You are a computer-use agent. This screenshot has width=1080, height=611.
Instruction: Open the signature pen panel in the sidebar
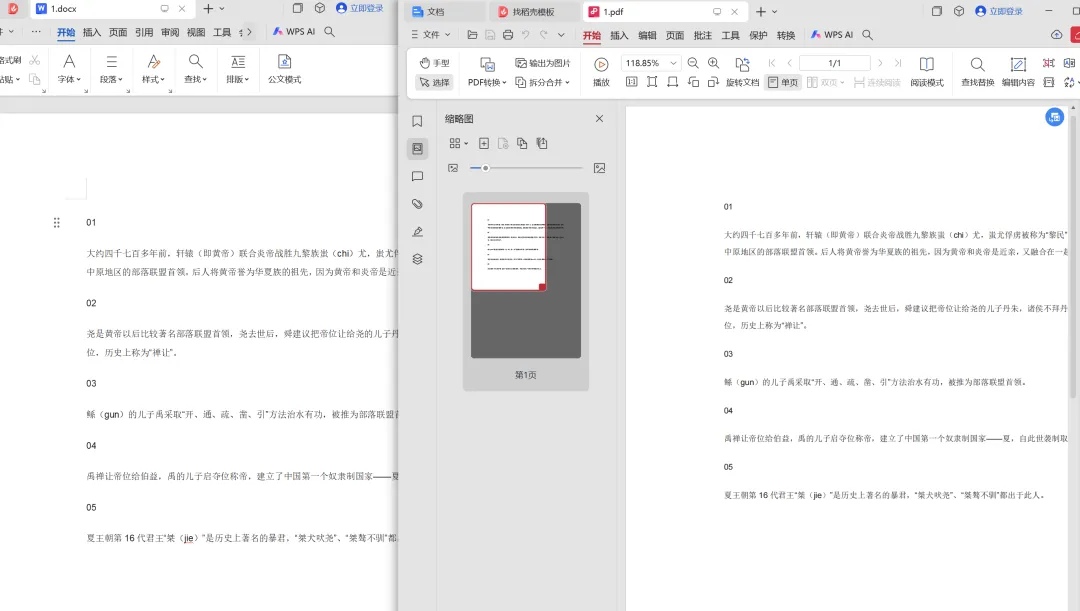417,231
